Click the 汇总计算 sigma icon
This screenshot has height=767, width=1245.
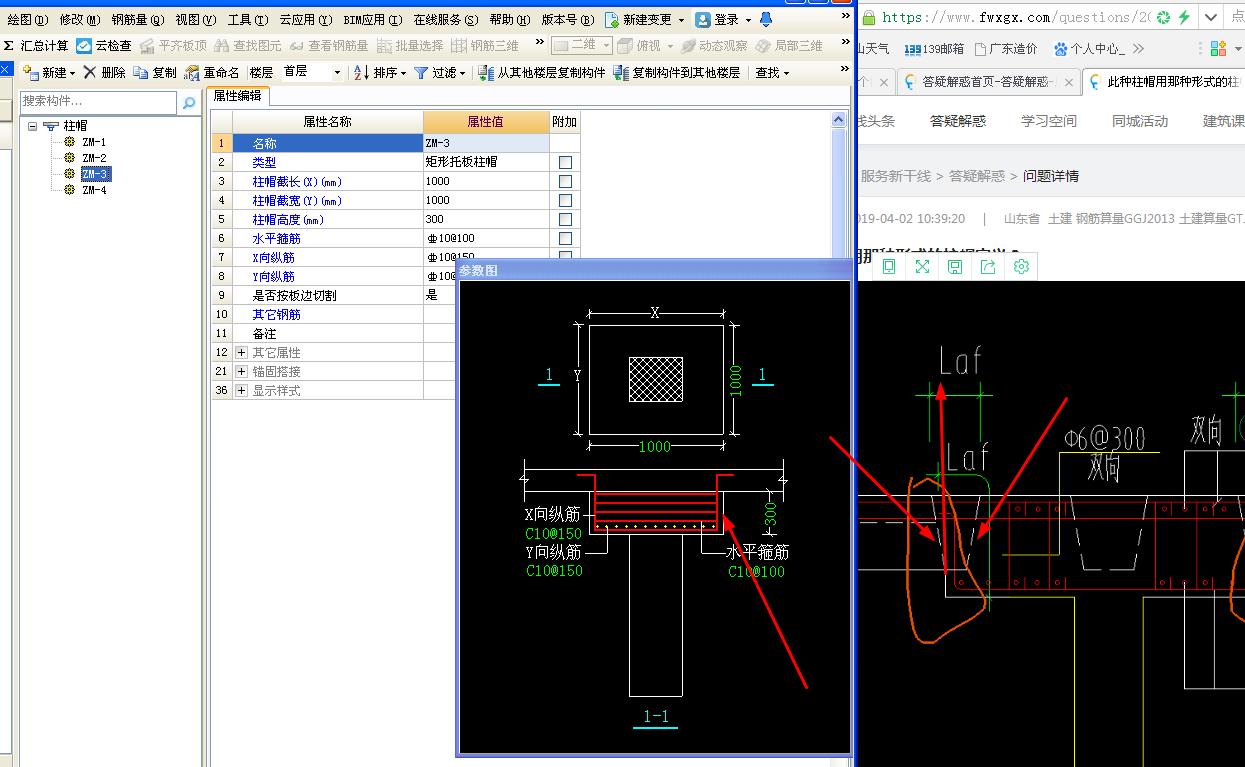(9, 46)
